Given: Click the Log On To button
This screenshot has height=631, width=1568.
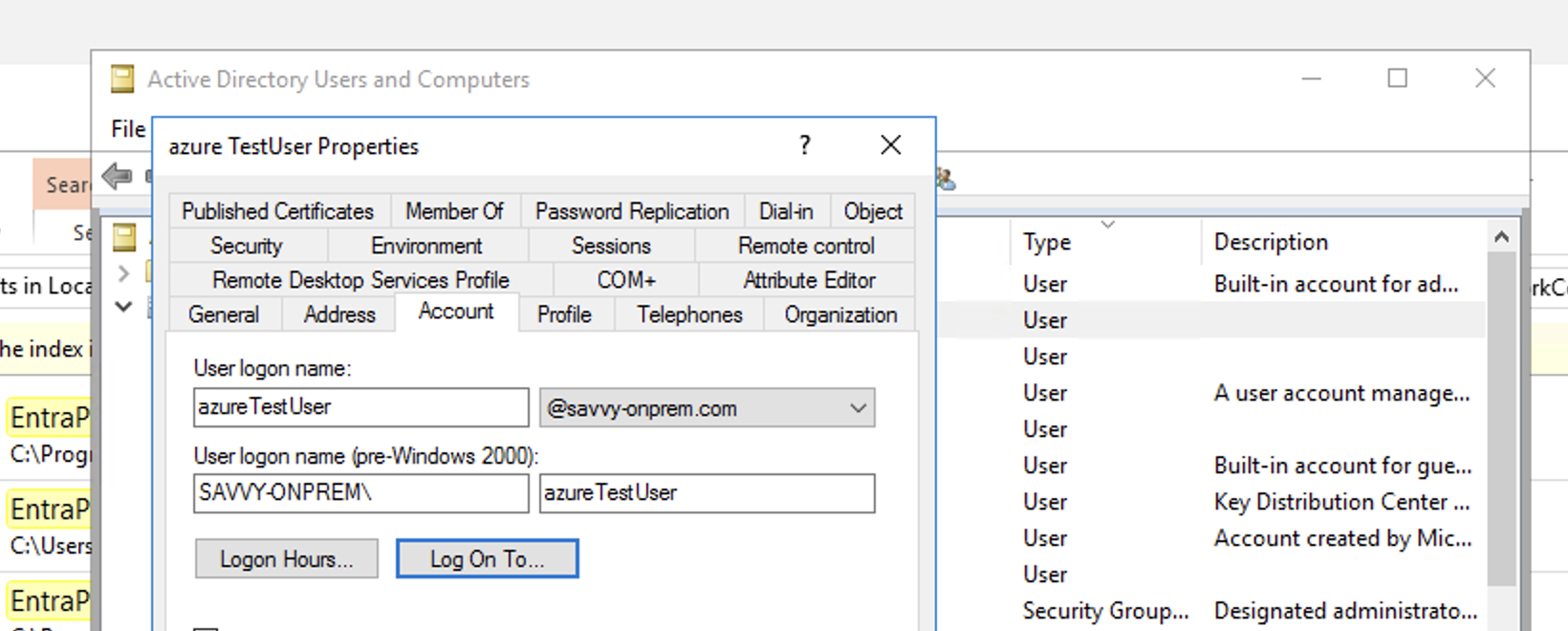Looking at the screenshot, I should (x=487, y=559).
